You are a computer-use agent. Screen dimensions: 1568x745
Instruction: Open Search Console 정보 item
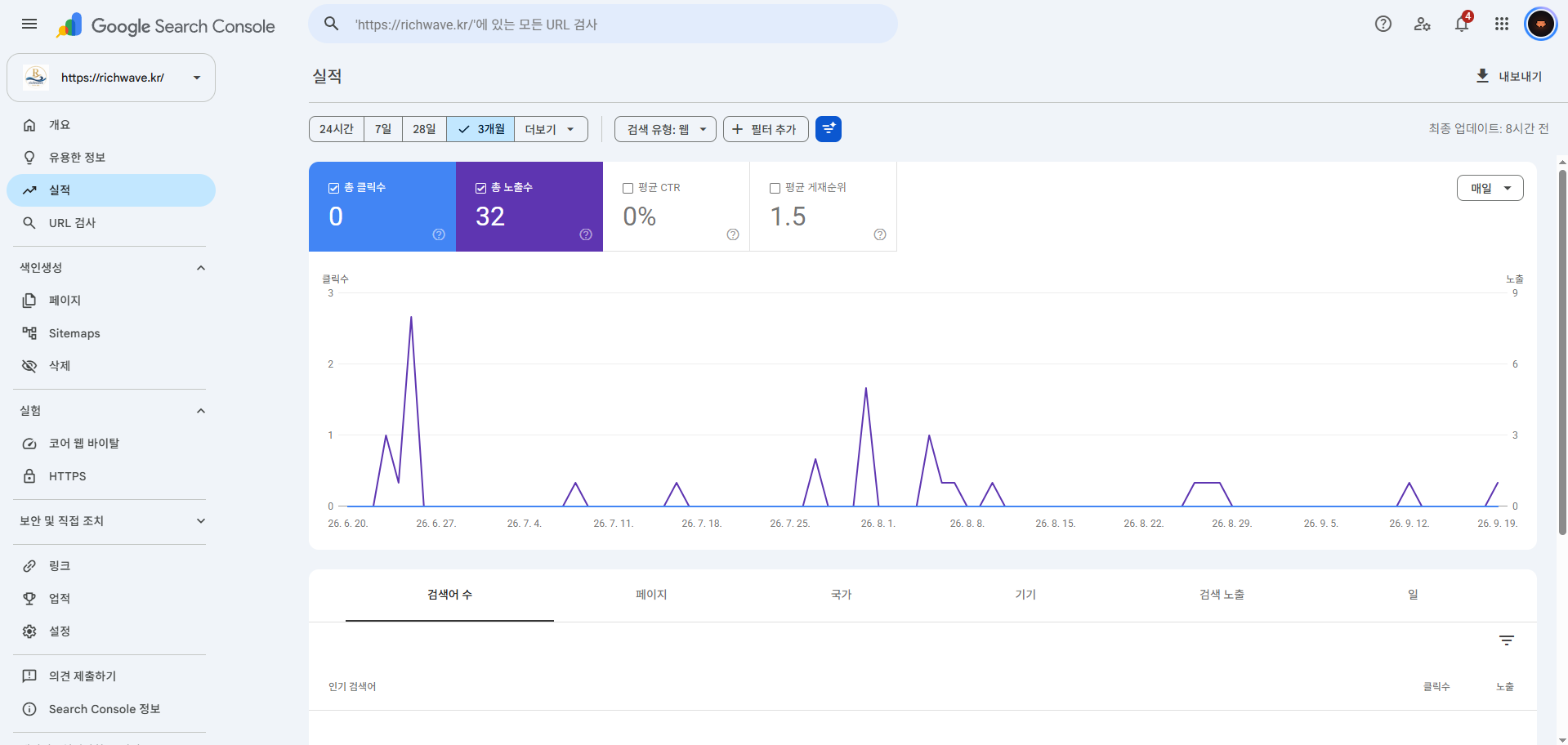111,709
